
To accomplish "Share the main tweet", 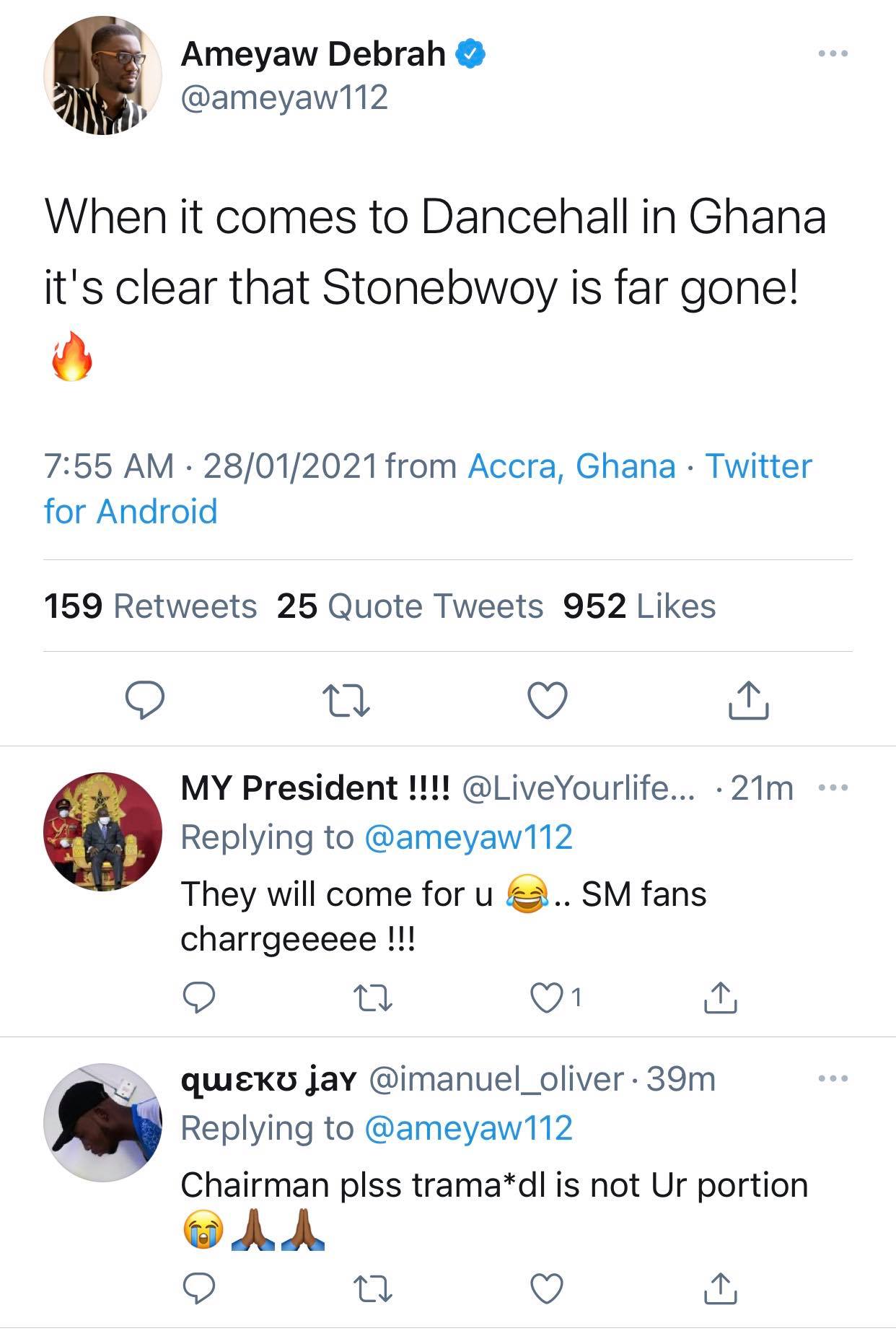I will pos(749,700).
